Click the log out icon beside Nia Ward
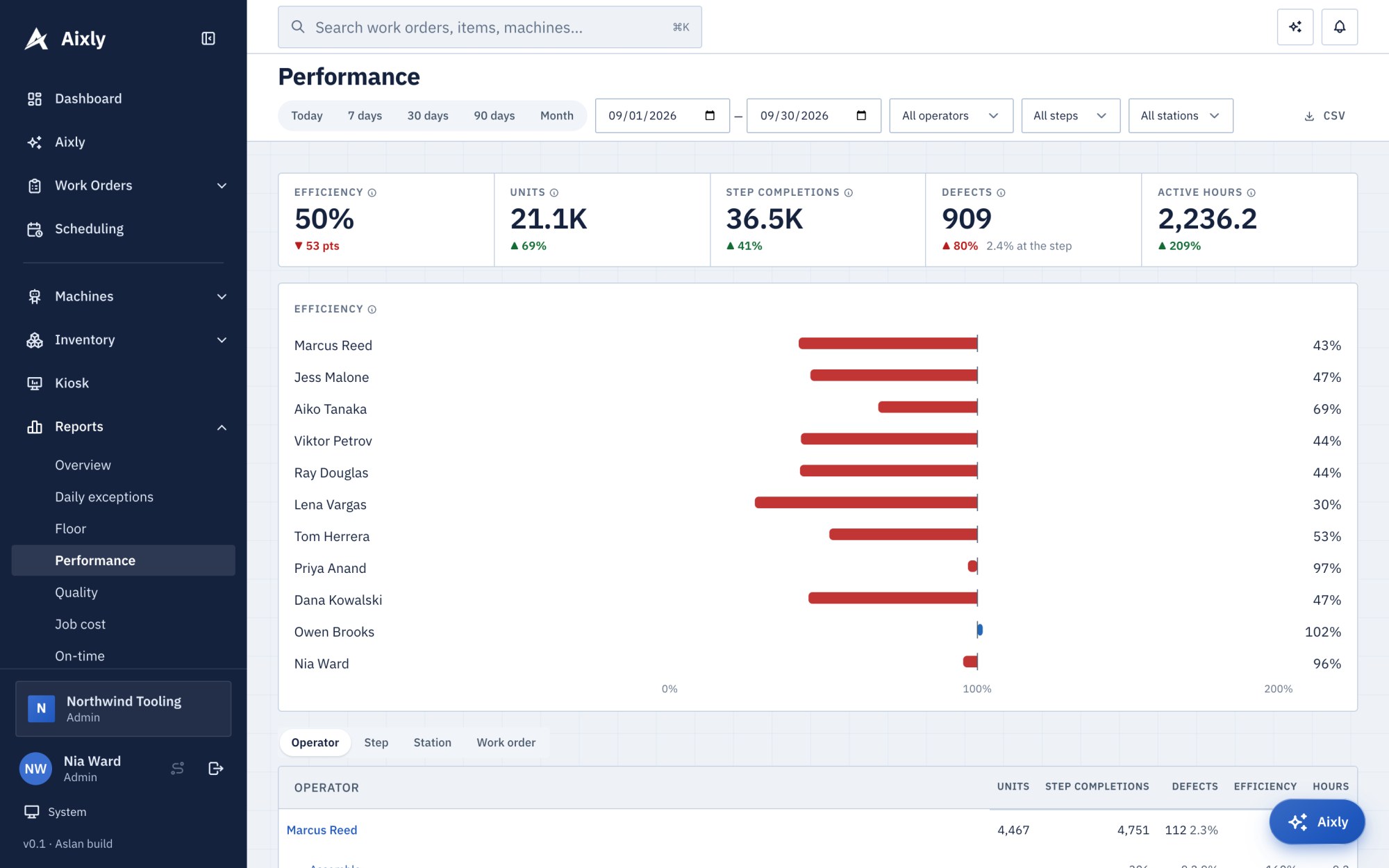 pos(216,768)
